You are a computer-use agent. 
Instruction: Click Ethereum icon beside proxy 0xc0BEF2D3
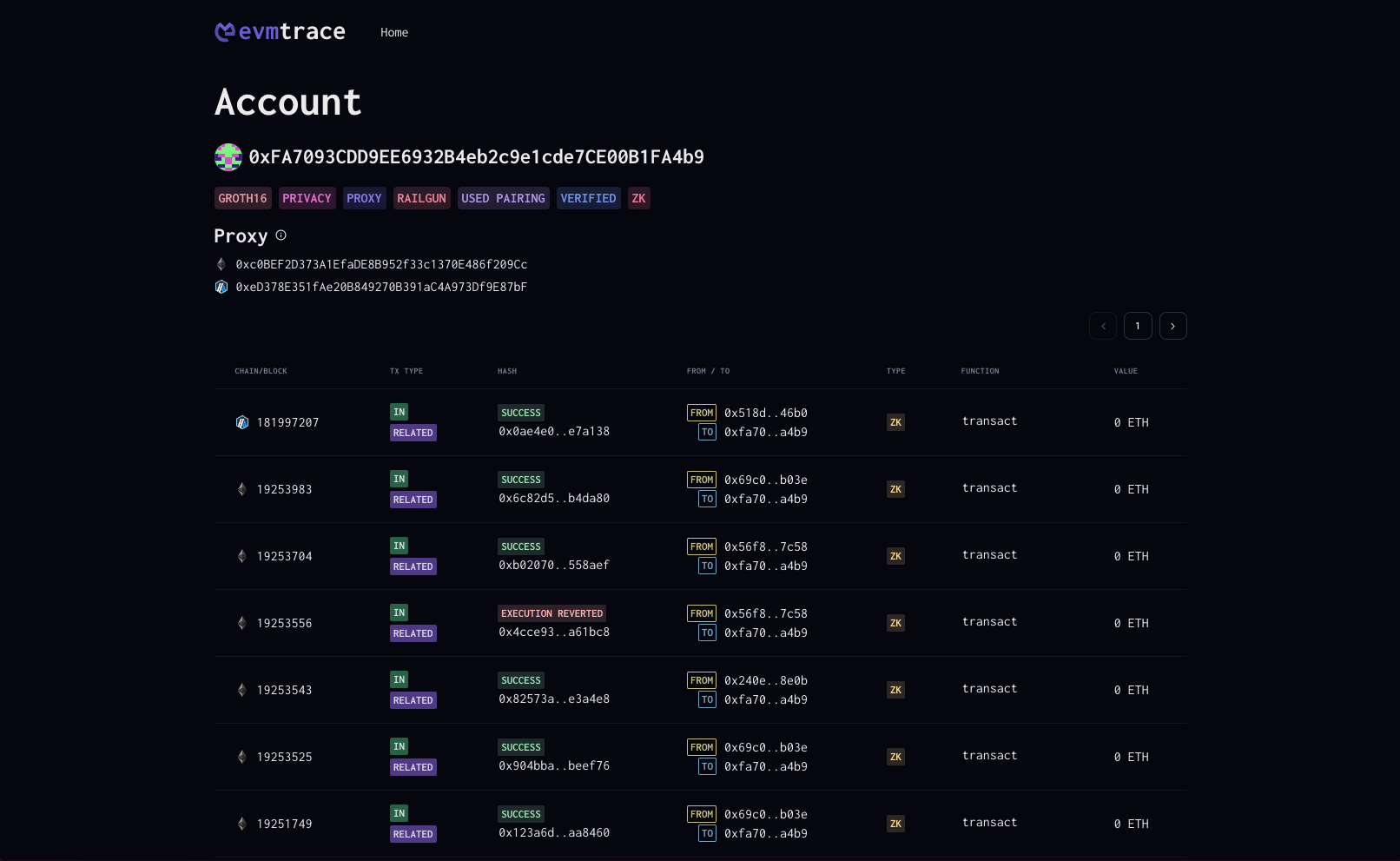point(221,264)
